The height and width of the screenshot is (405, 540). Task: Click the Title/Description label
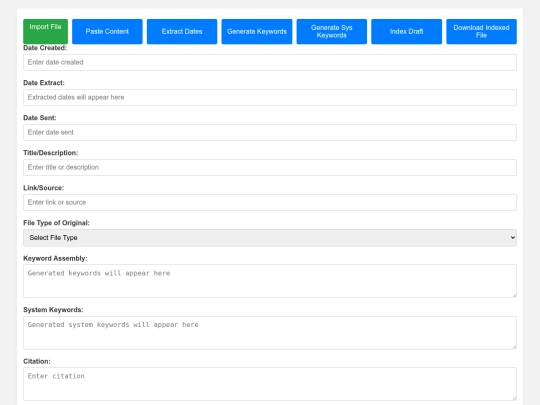coord(51,153)
